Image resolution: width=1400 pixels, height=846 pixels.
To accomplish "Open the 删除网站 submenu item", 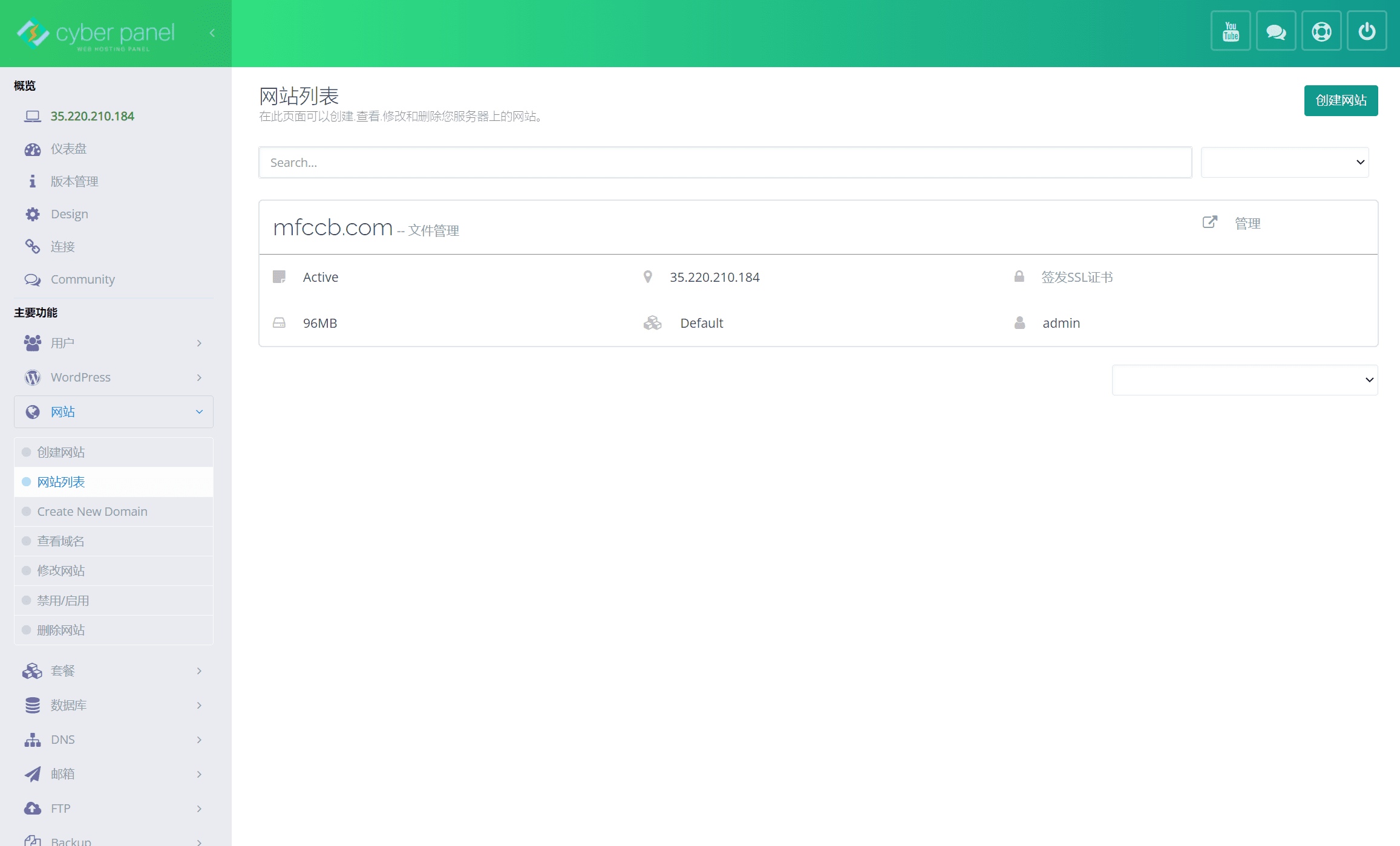I will click(61, 630).
